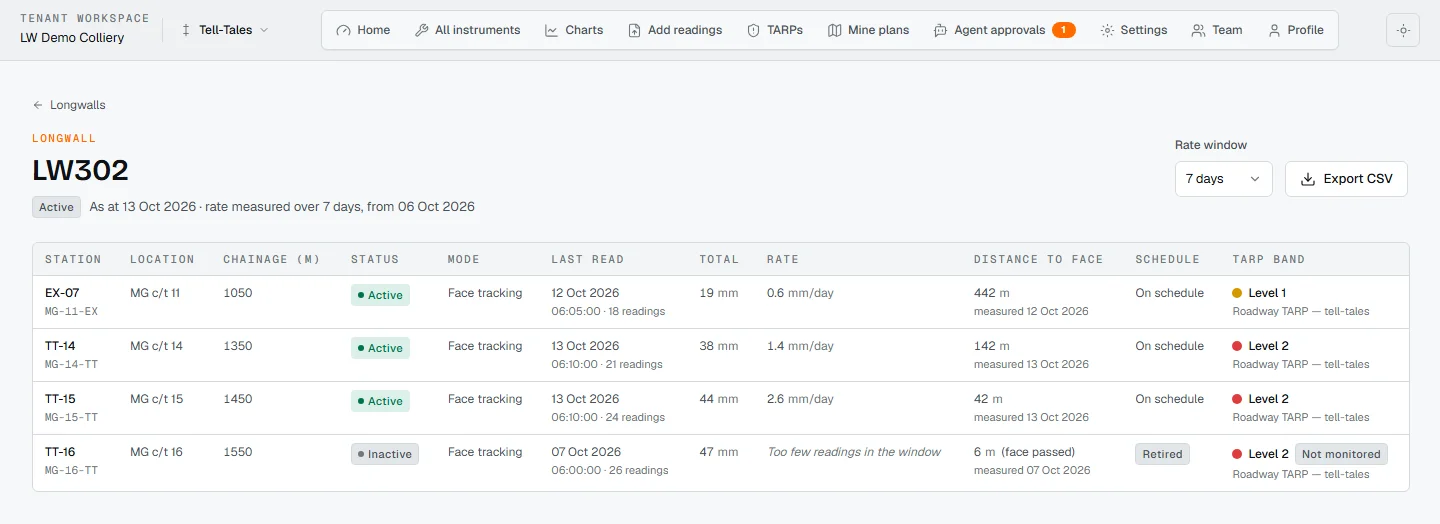Click the Retired schedule badge
The image size is (1440, 524).
coord(1162,454)
